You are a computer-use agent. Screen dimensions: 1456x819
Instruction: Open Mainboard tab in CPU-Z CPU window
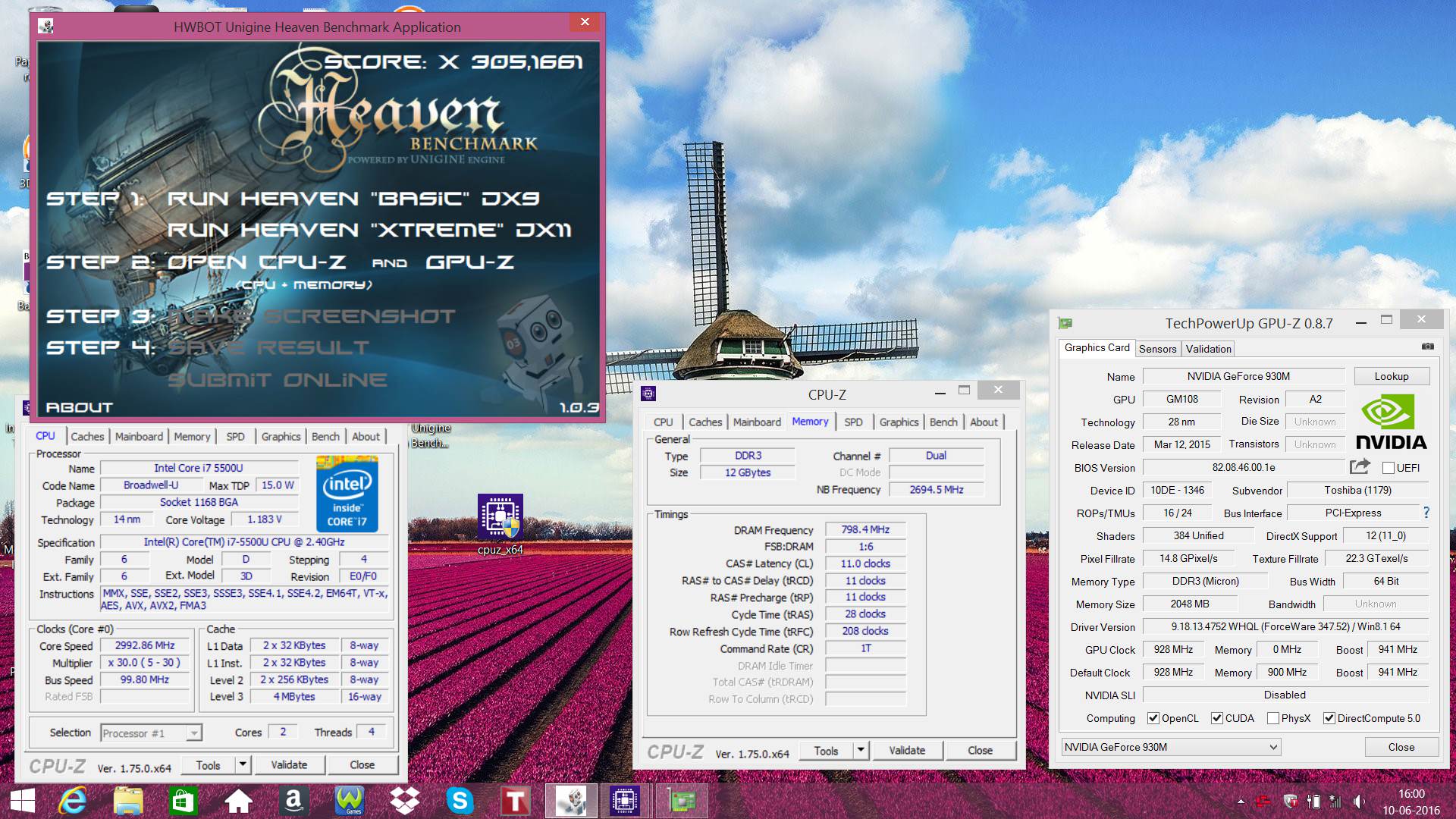click(x=139, y=437)
